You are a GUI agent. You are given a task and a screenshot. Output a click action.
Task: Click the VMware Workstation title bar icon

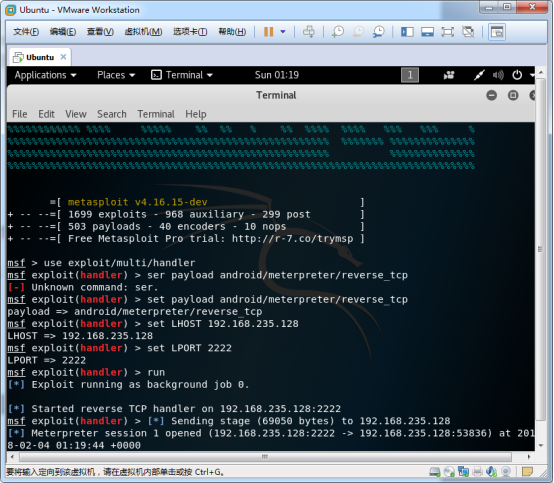pos(11,10)
